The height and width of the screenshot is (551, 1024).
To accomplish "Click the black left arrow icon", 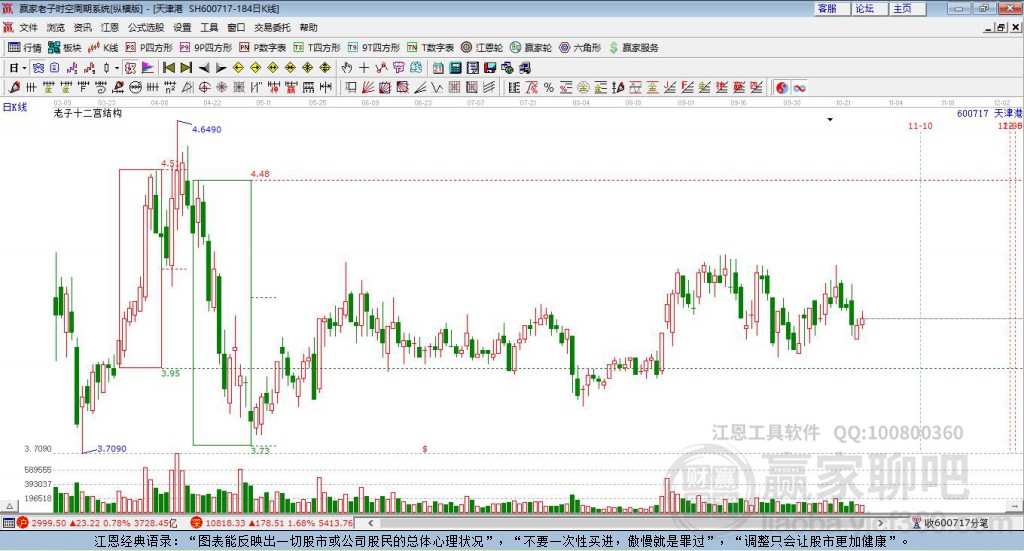I will point(204,68).
